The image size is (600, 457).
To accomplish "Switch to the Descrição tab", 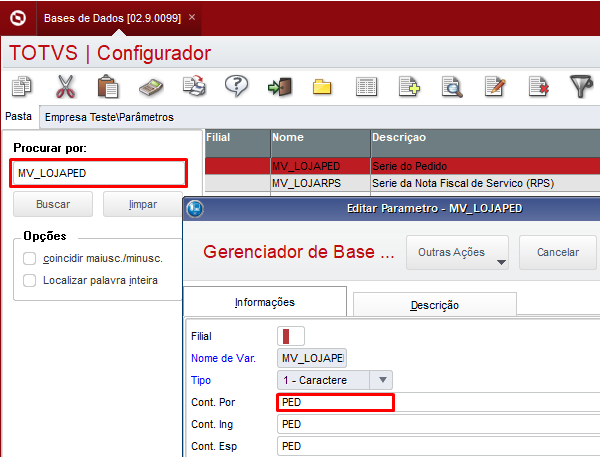I will coord(435,305).
